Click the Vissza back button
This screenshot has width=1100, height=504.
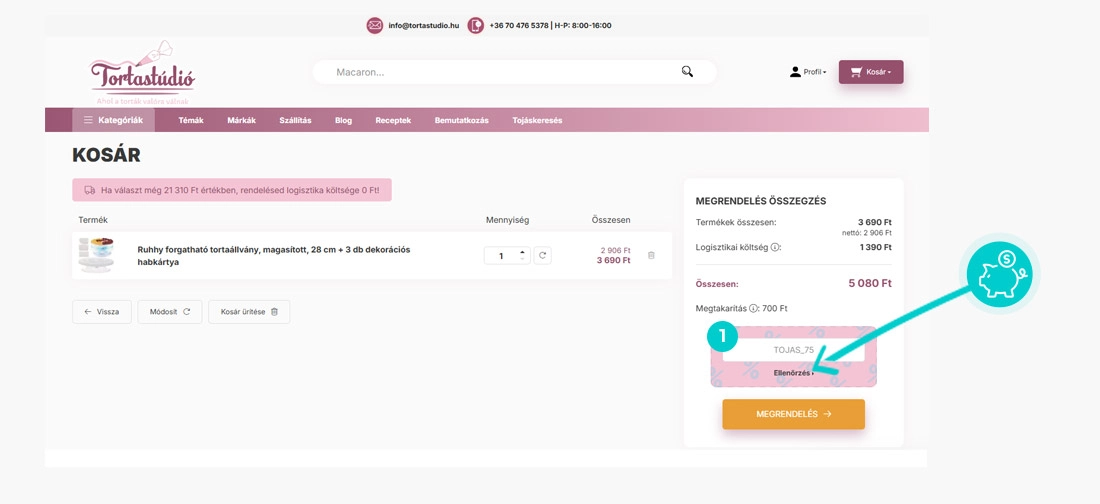point(102,312)
